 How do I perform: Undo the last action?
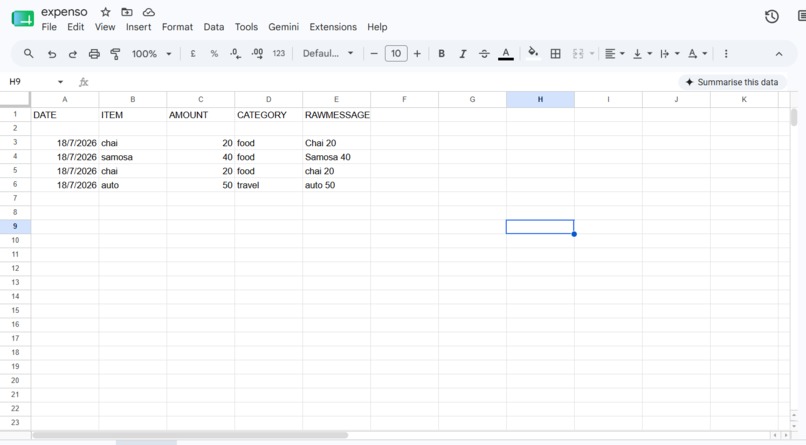pyautogui.click(x=51, y=54)
